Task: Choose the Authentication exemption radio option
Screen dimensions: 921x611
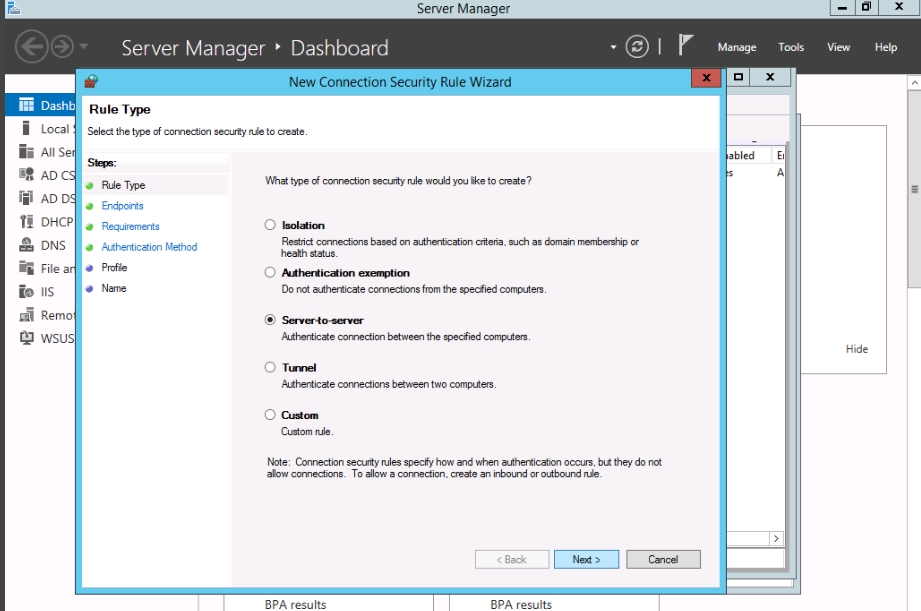Action: (270, 273)
